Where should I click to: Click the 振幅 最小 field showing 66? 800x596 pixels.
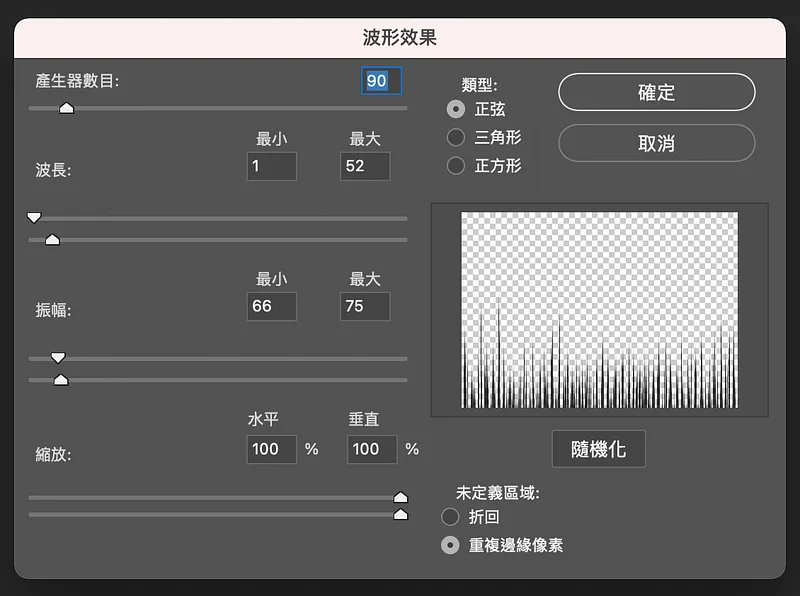pos(271,306)
